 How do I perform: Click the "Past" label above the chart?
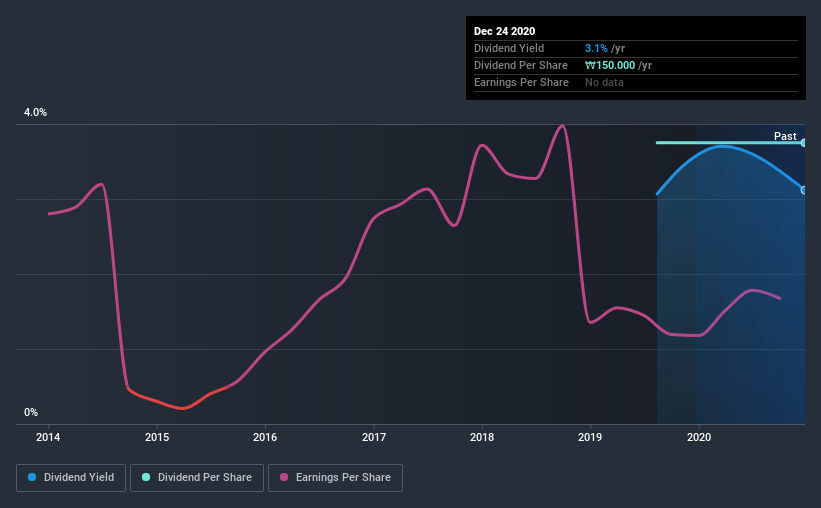point(785,136)
